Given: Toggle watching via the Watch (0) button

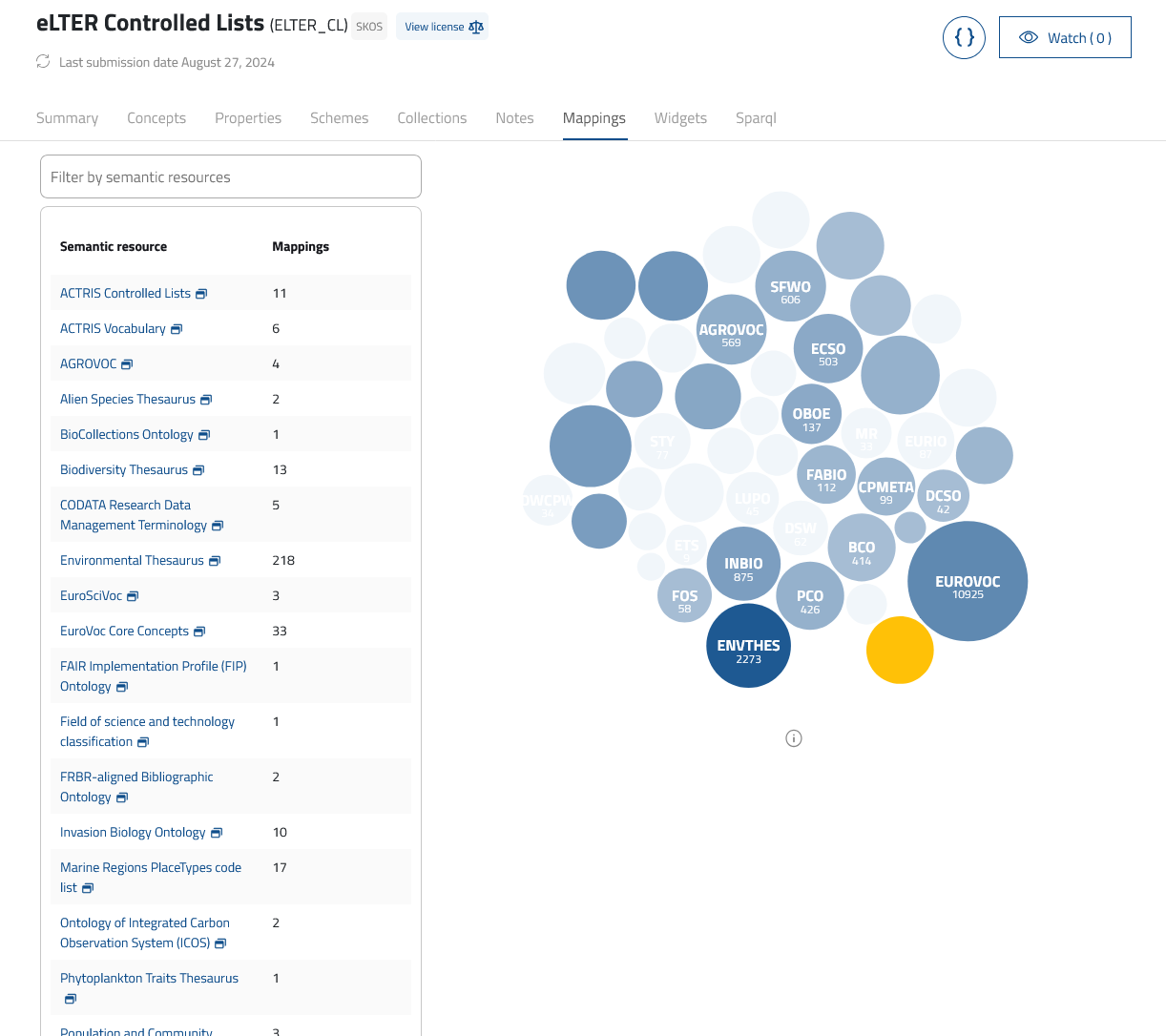Looking at the screenshot, I should pos(1065,37).
